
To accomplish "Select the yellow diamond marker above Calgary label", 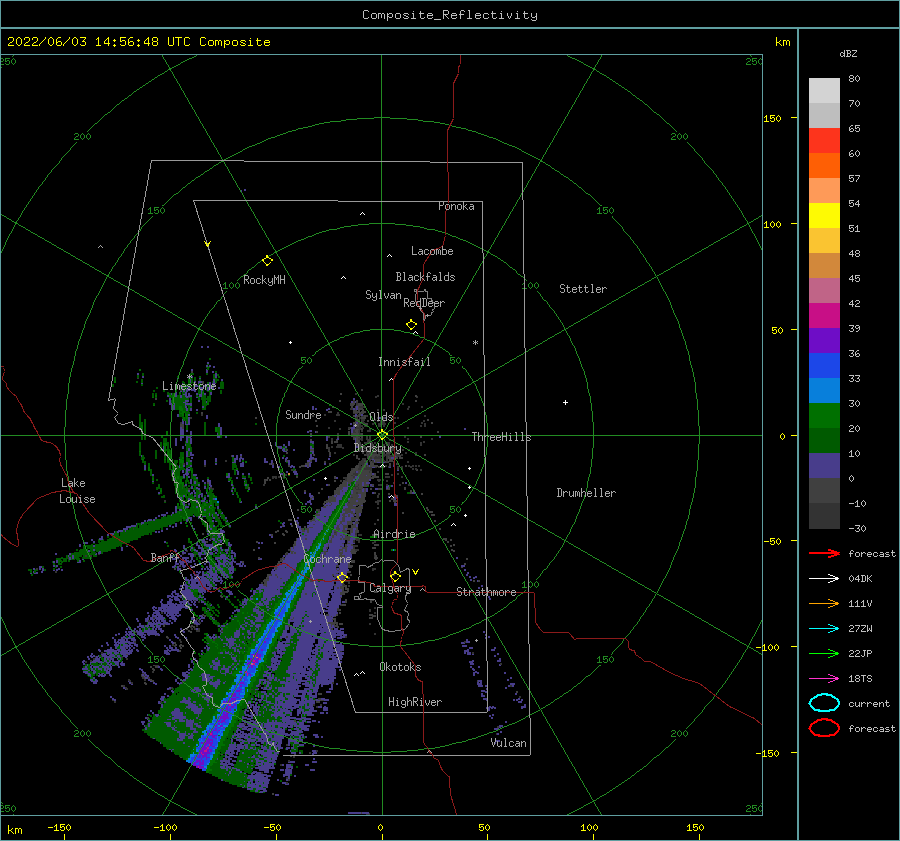I will coord(395,576).
